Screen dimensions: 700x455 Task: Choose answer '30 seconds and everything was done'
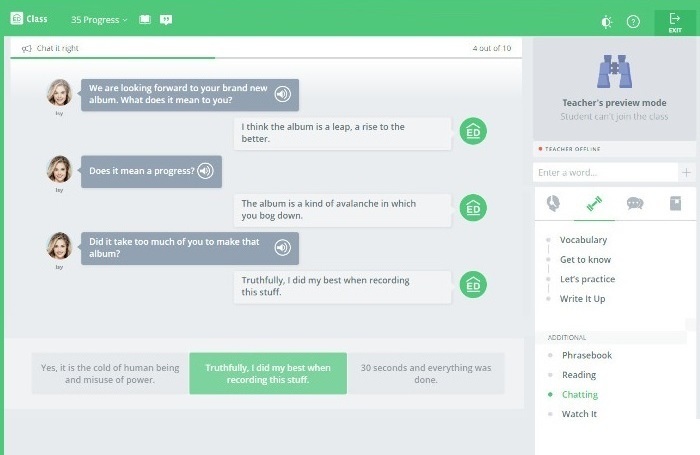pyautogui.click(x=426, y=373)
